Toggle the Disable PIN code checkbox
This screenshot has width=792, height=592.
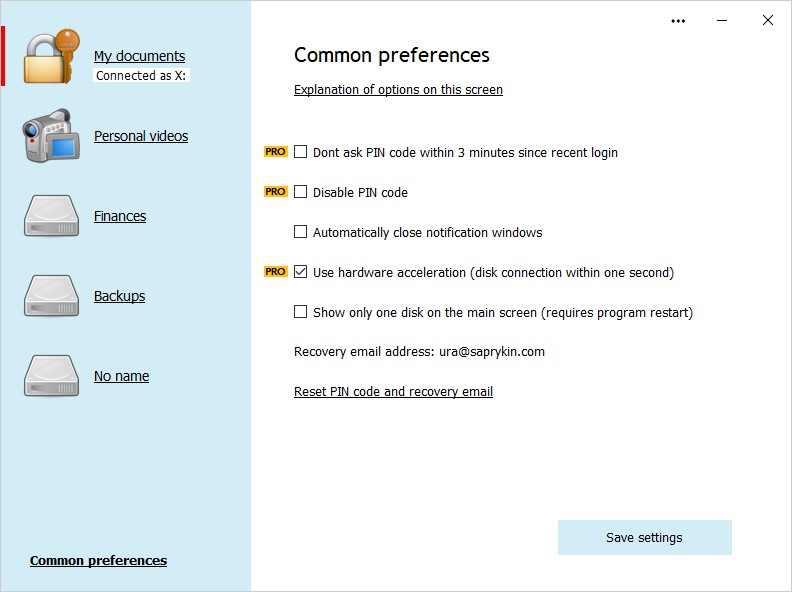301,192
